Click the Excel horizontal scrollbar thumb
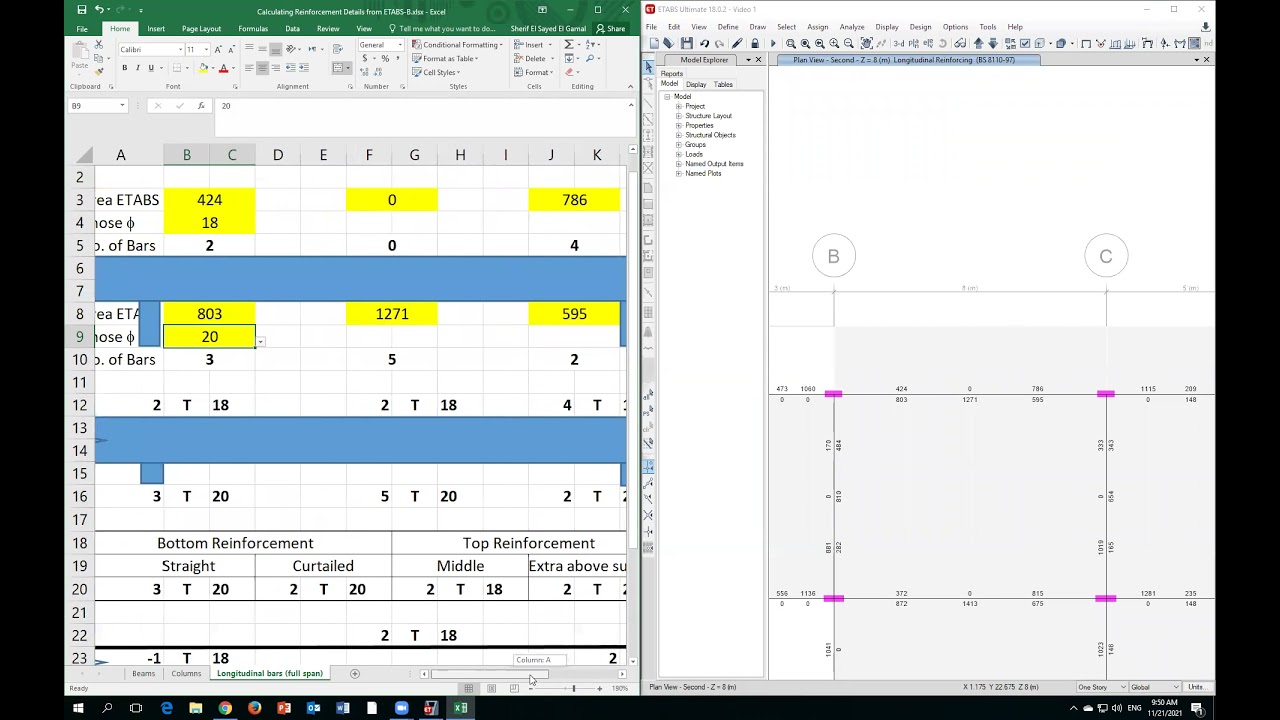Image resolution: width=1280 pixels, height=720 pixels. (x=489, y=674)
